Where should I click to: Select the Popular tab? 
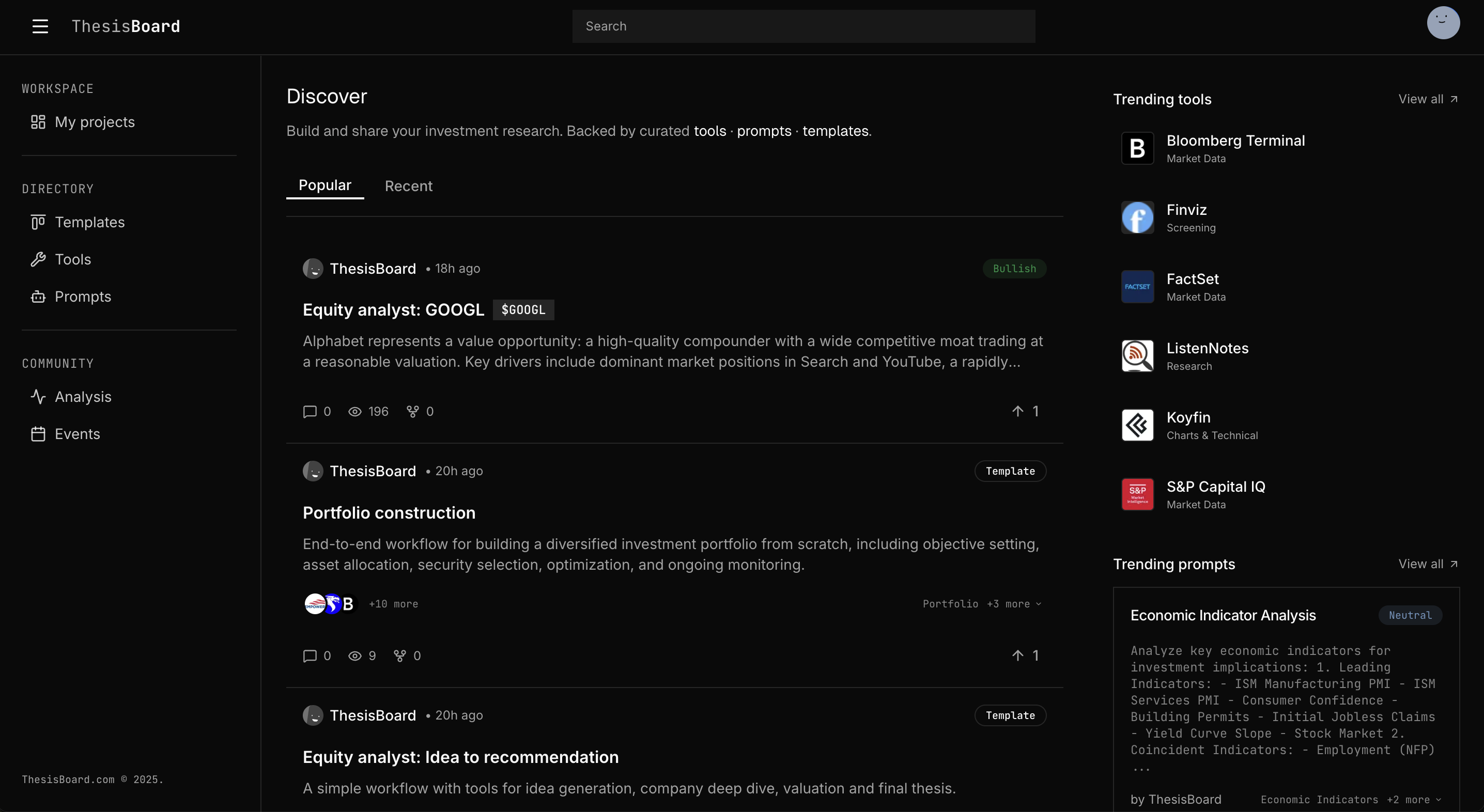(x=325, y=185)
